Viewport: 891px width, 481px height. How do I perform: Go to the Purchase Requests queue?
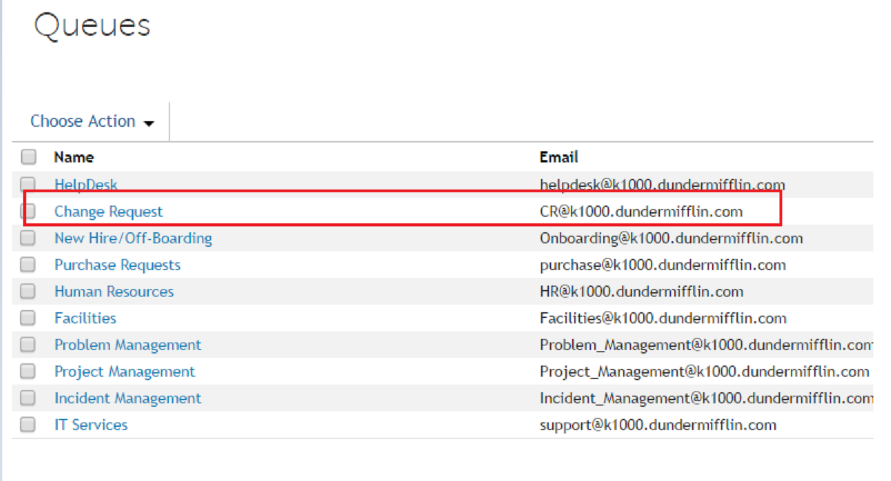point(117,265)
